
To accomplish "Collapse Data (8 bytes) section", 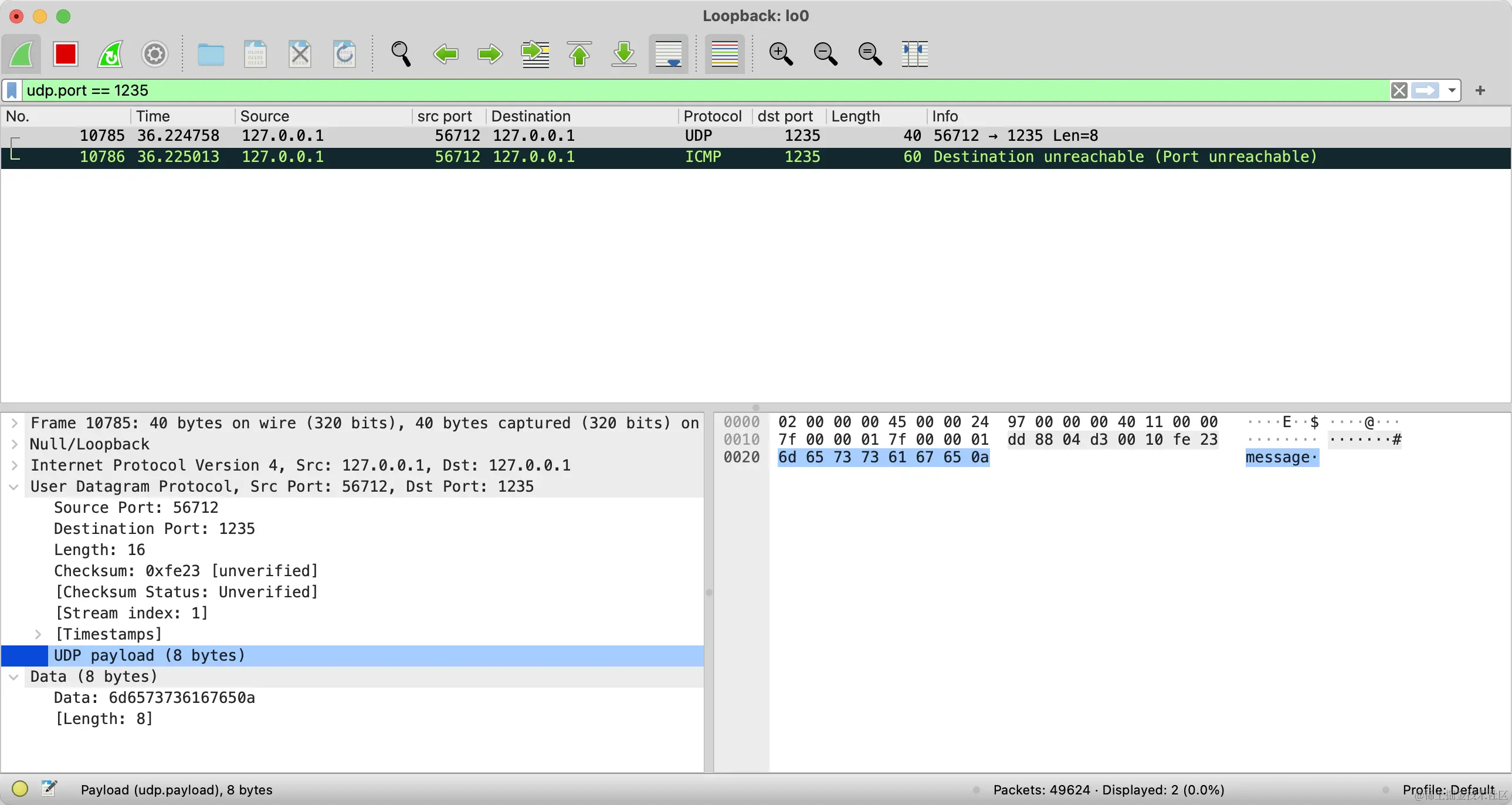I will click(x=15, y=677).
